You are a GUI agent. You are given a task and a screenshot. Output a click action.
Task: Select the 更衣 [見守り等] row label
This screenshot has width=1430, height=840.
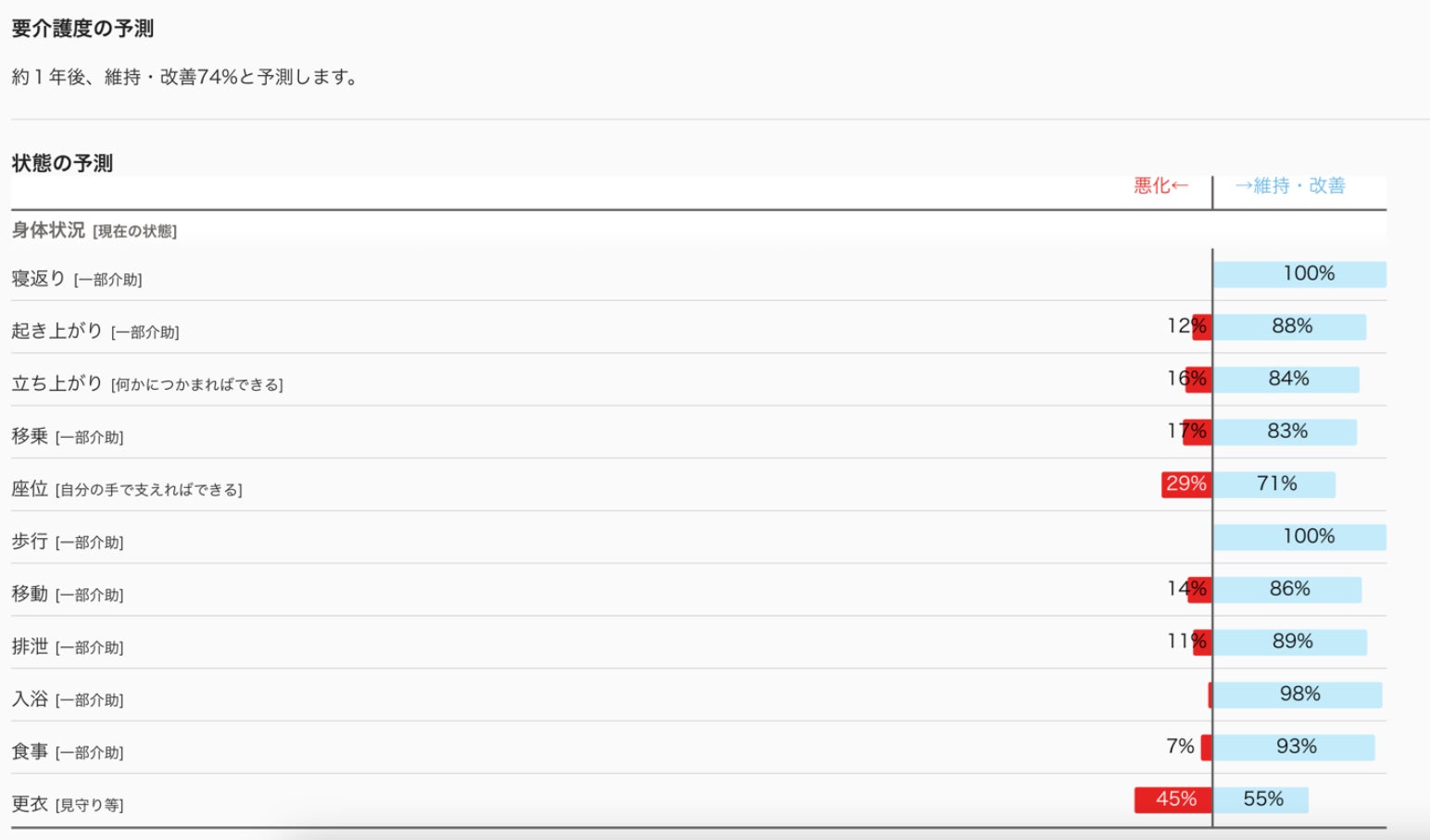pos(68,804)
